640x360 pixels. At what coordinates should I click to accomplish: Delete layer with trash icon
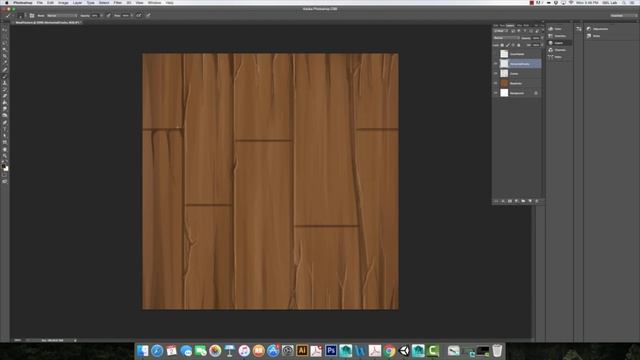[536, 201]
